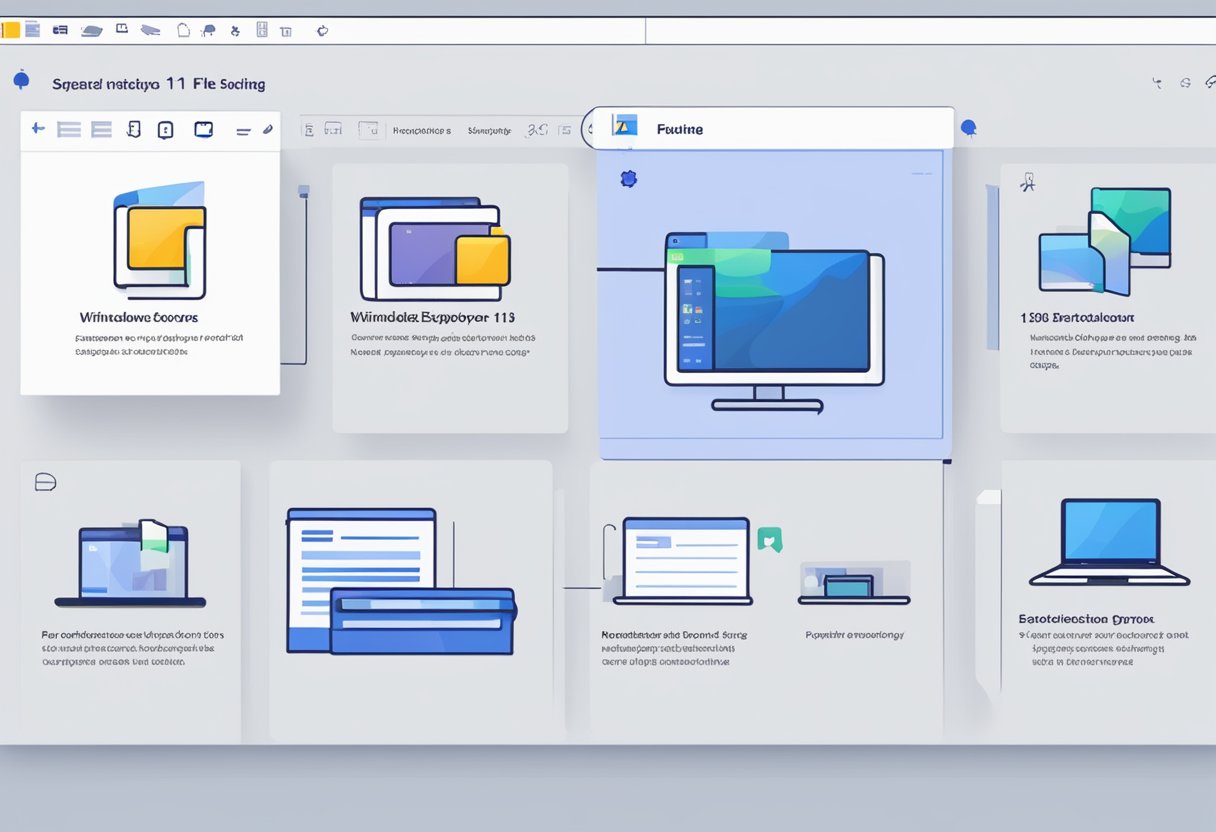Open the document with blue card illustration

[400, 581]
